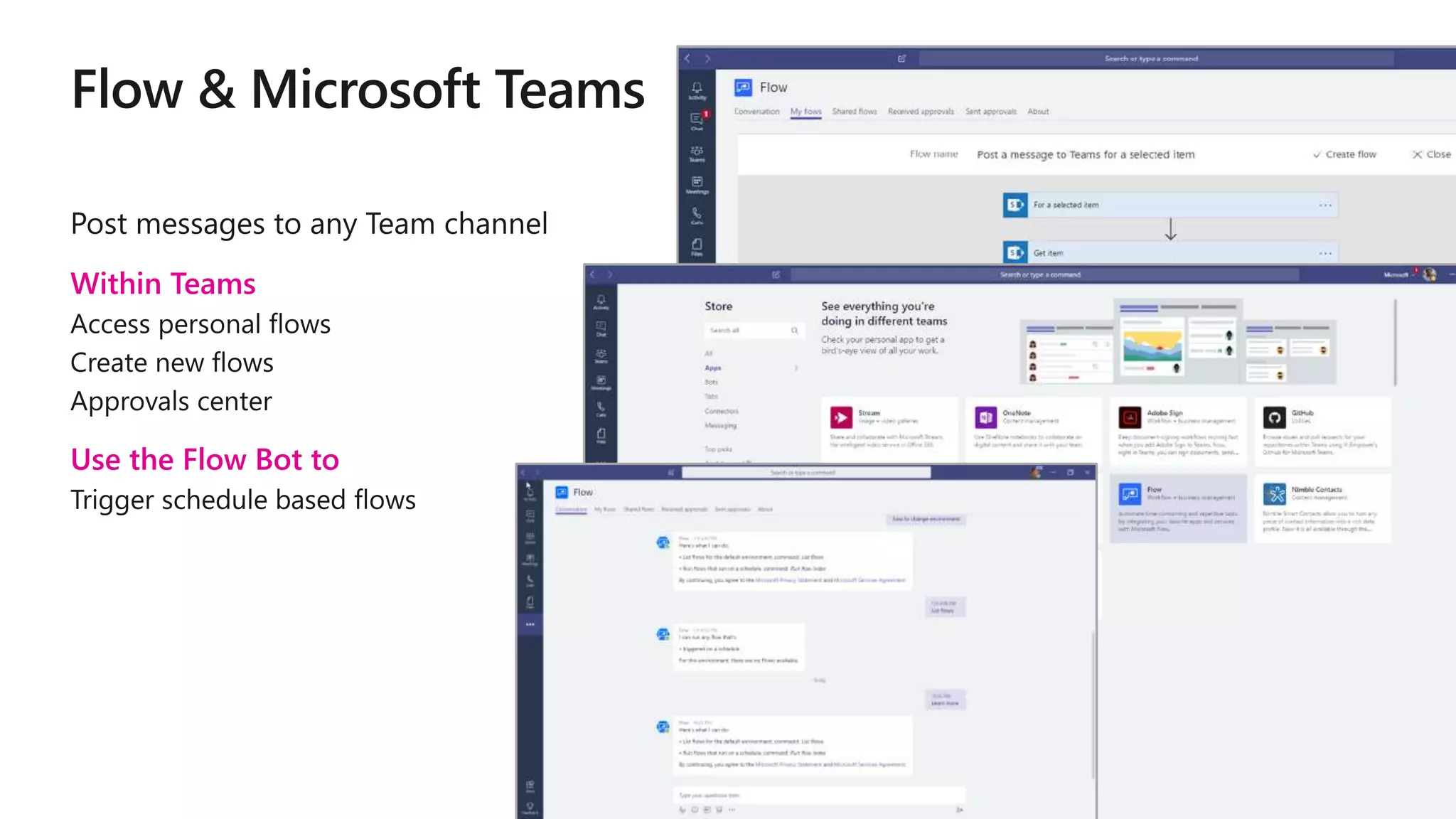1456x819 pixels.
Task: Click the SharePoint icon on 'Get item' step
Action: tap(1015, 252)
